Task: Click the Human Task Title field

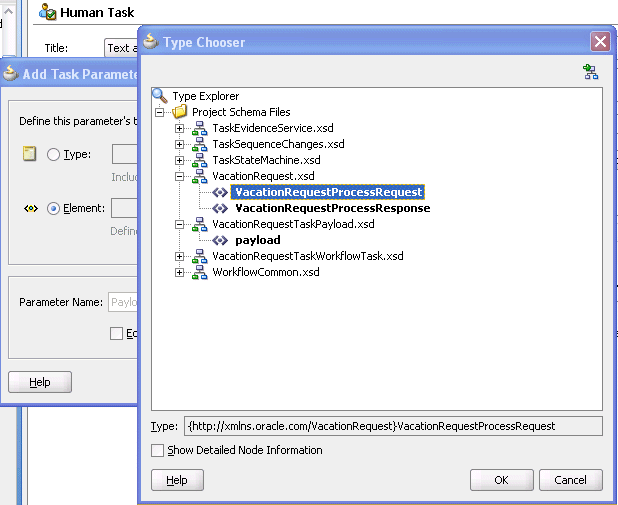Action: (121, 48)
